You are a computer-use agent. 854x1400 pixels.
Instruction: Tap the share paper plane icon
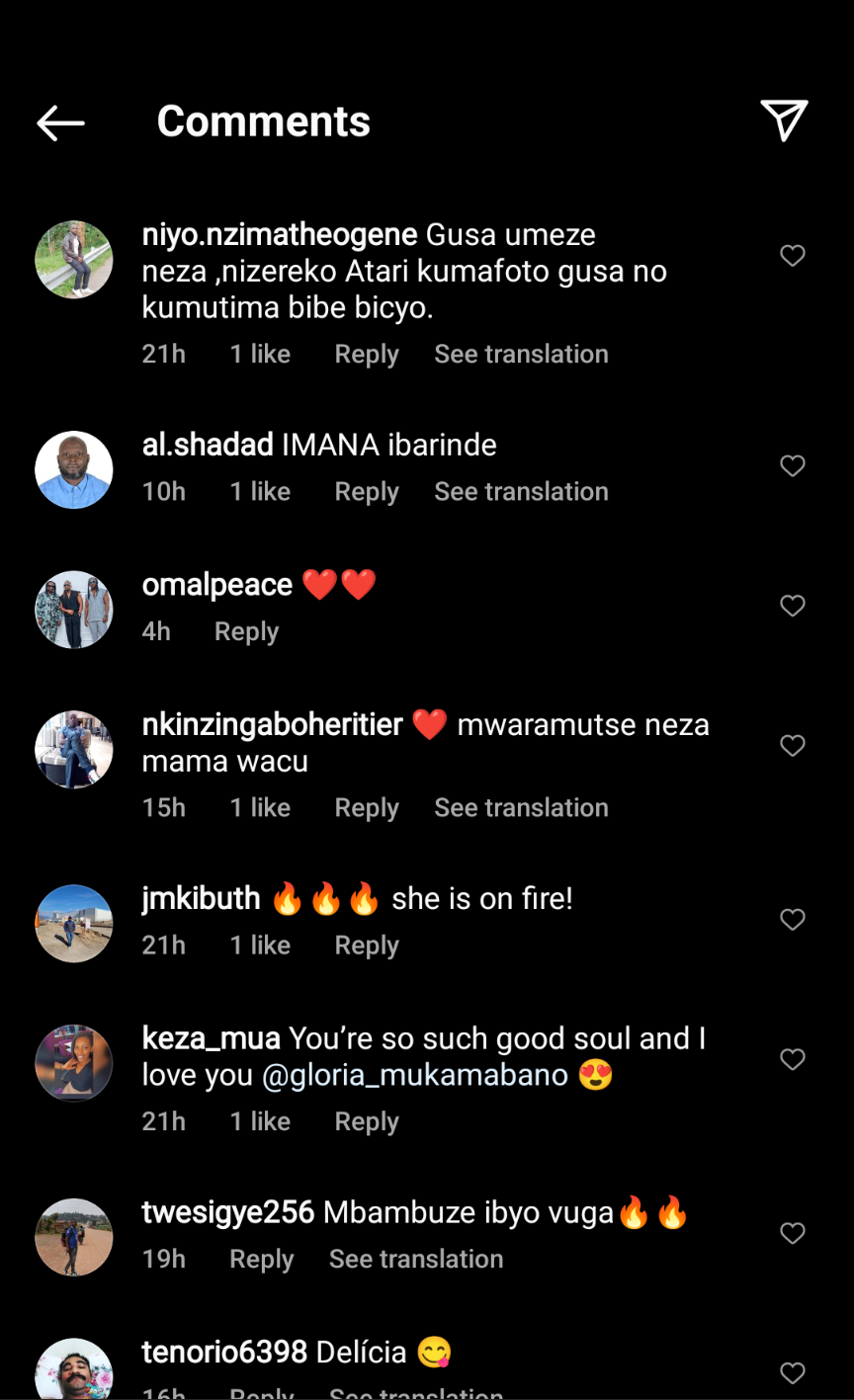pos(784,121)
